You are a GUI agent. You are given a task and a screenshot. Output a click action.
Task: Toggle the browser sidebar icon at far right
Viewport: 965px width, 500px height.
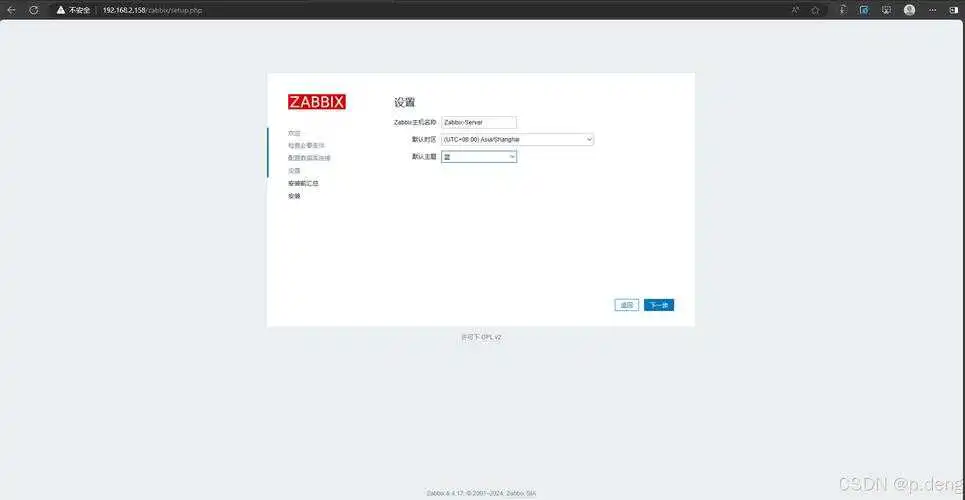[x=955, y=10]
